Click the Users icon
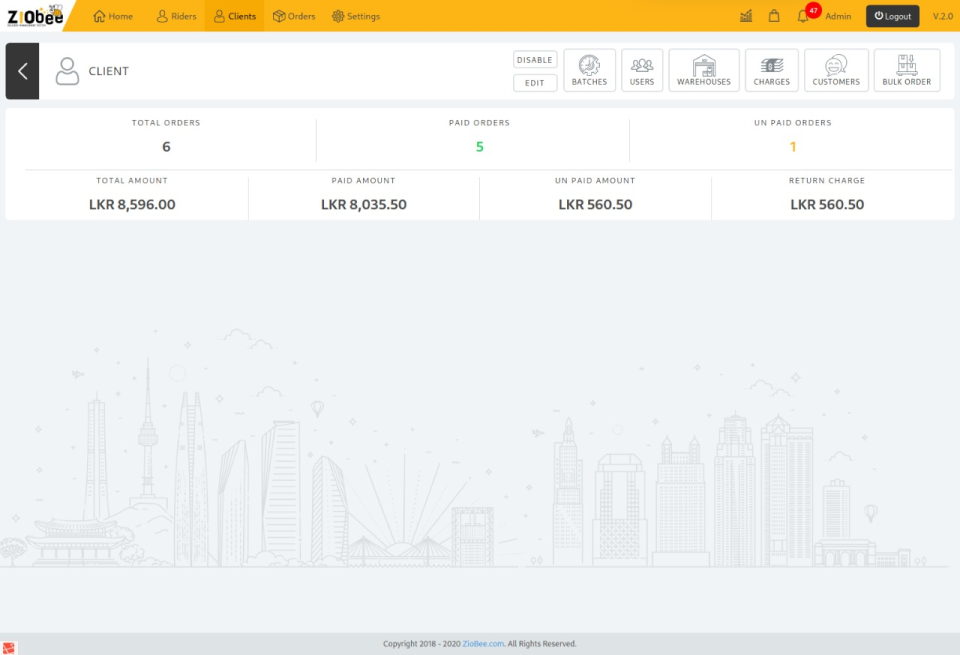The image size is (960, 655). pyautogui.click(x=642, y=68)
